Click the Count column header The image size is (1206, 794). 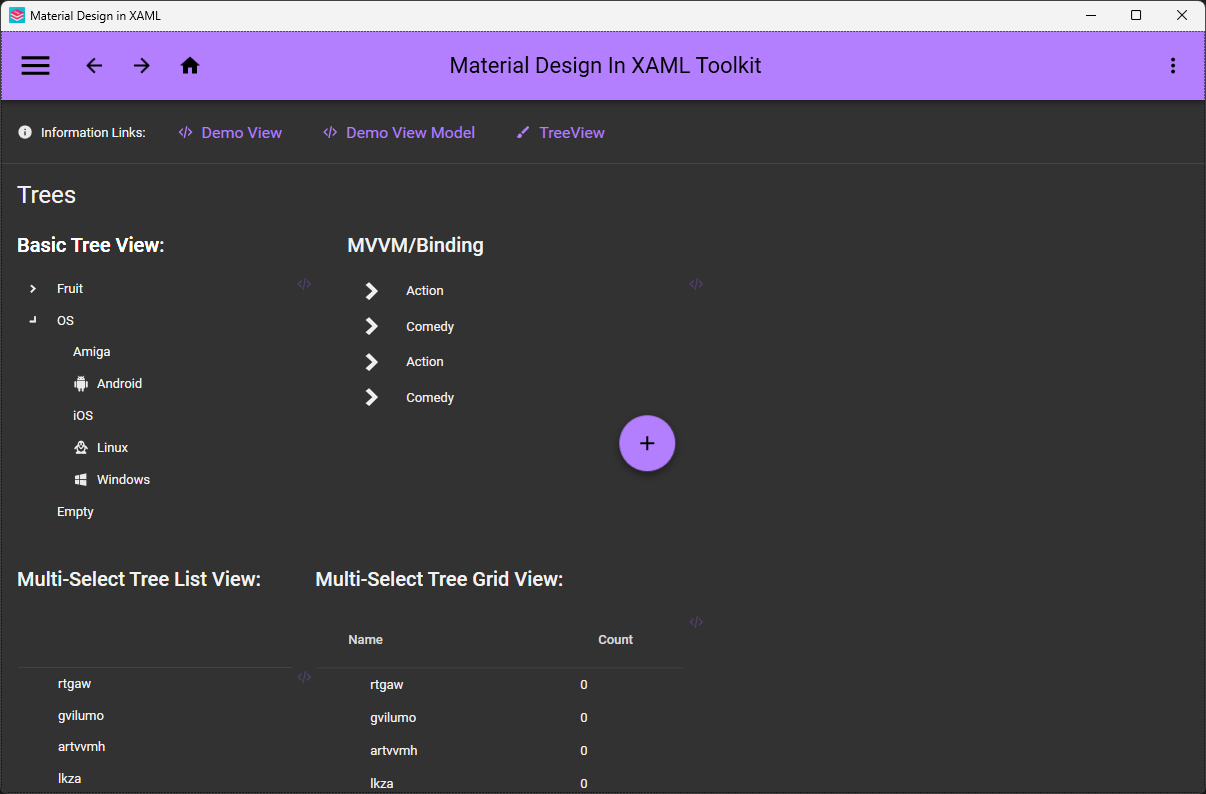pos(616,640)
